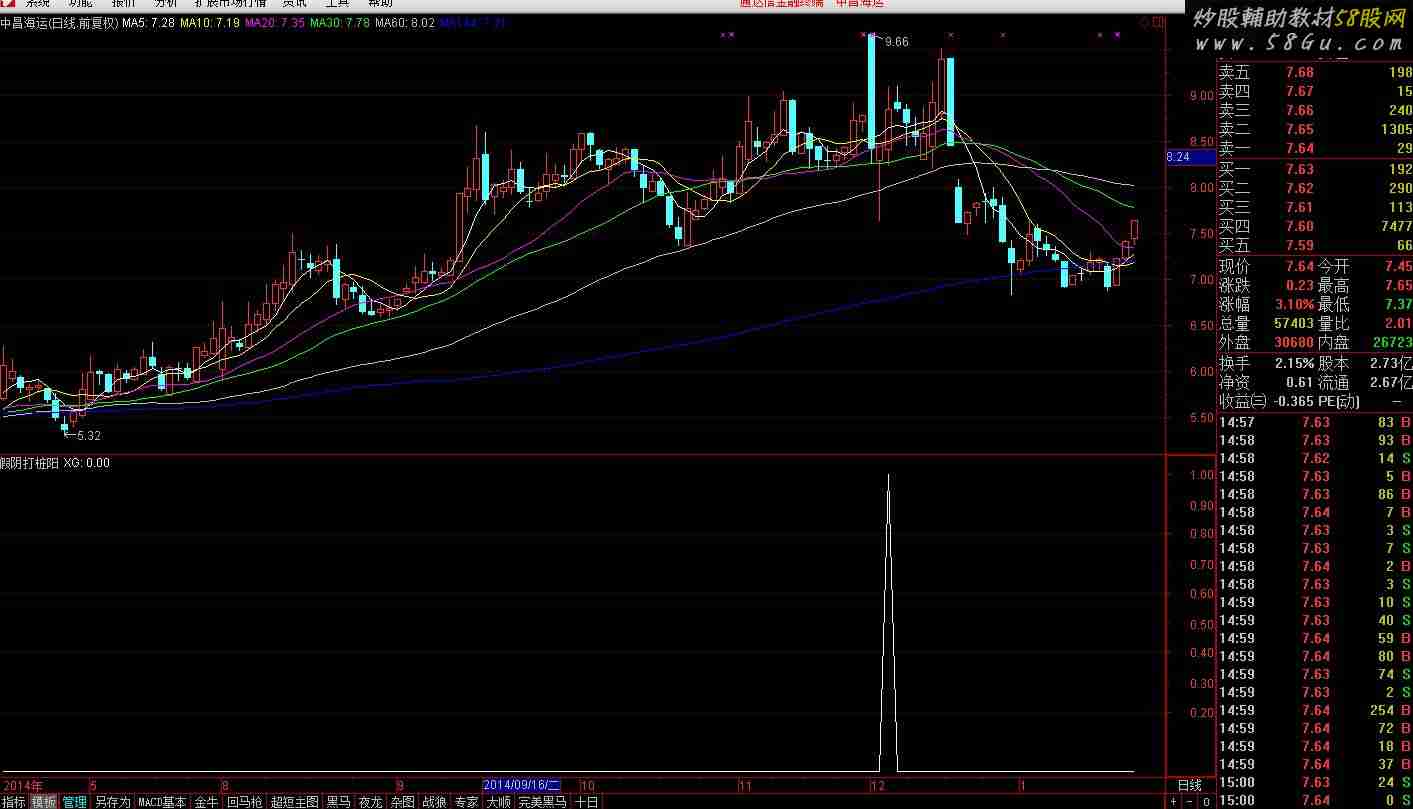This screenshot has width=1413, height=809.
Task: Click the 14:59 tick row with 254 B
Action: tap(1315, 710)
